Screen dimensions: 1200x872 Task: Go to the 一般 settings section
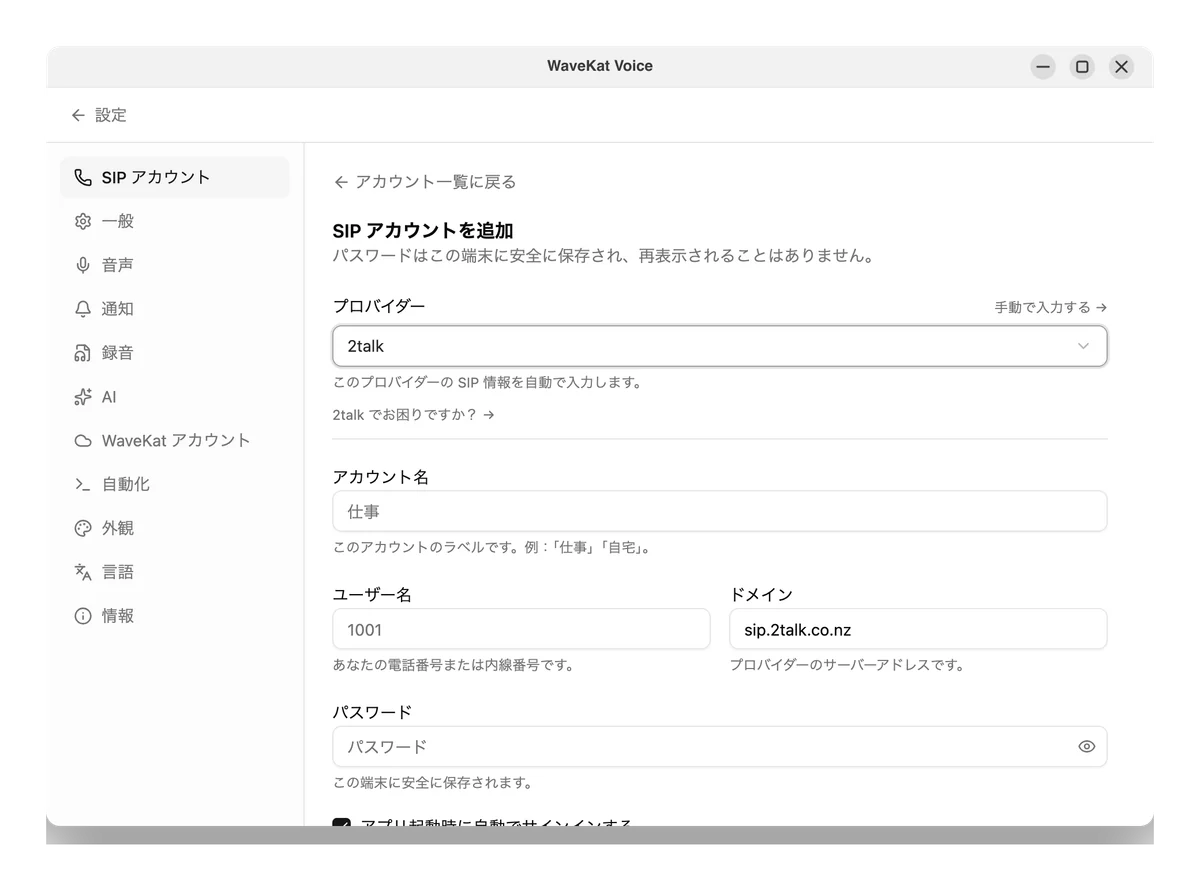(175, 221)
